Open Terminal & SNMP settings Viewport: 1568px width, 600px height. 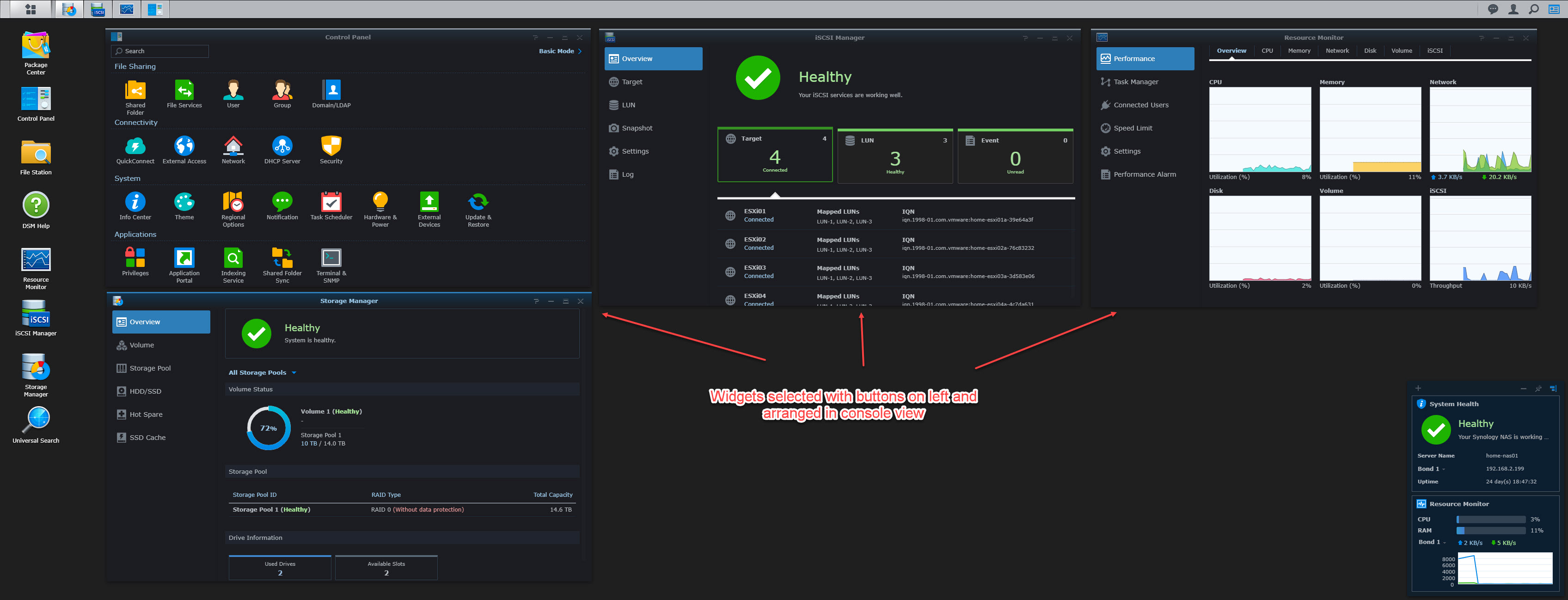click(x=331, y=258)
